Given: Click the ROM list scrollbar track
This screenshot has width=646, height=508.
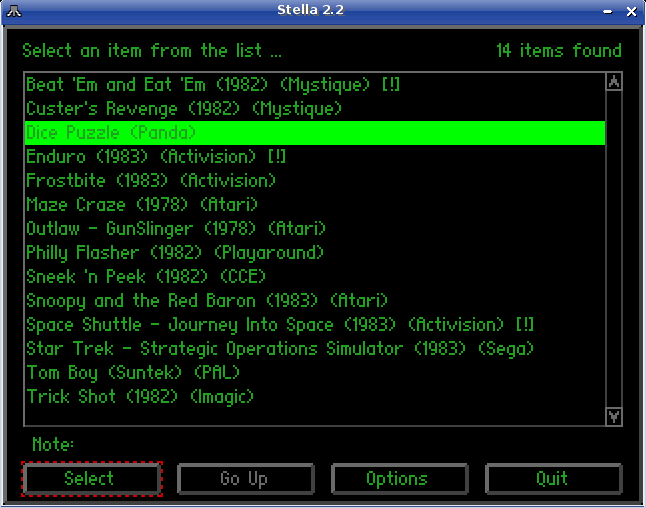Looking at the screenshot, I should click(x=614, y=249).
